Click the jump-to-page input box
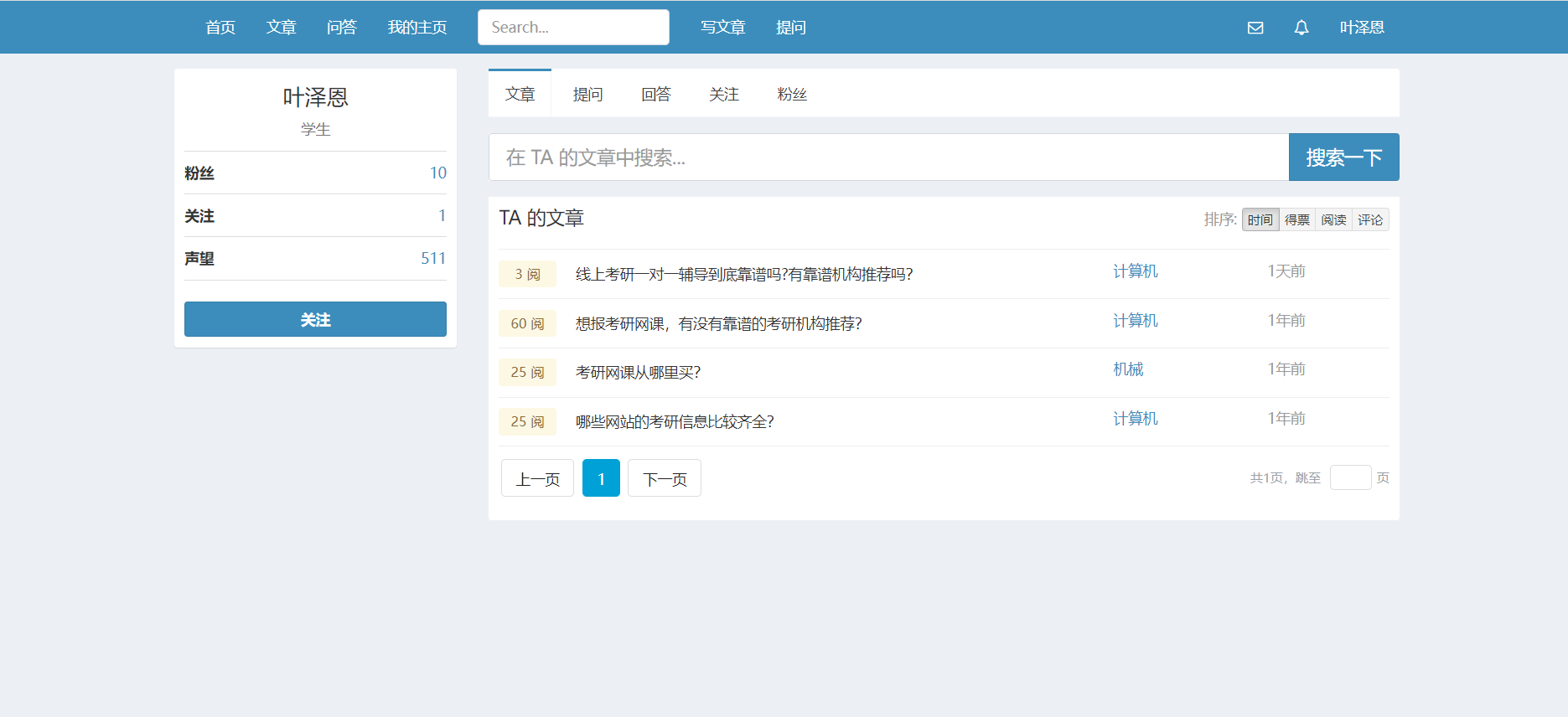 (x=1350, y=477)
